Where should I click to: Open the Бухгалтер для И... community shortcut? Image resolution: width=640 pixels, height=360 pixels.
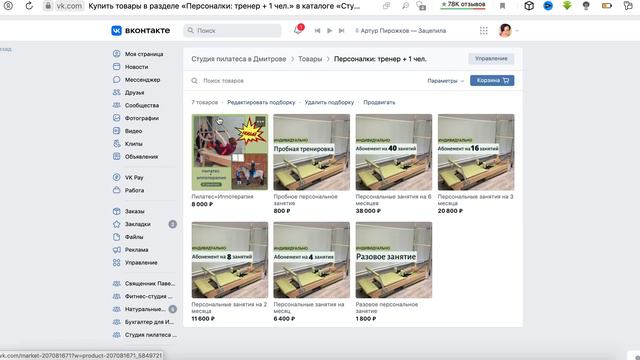[x=143, y=322]
